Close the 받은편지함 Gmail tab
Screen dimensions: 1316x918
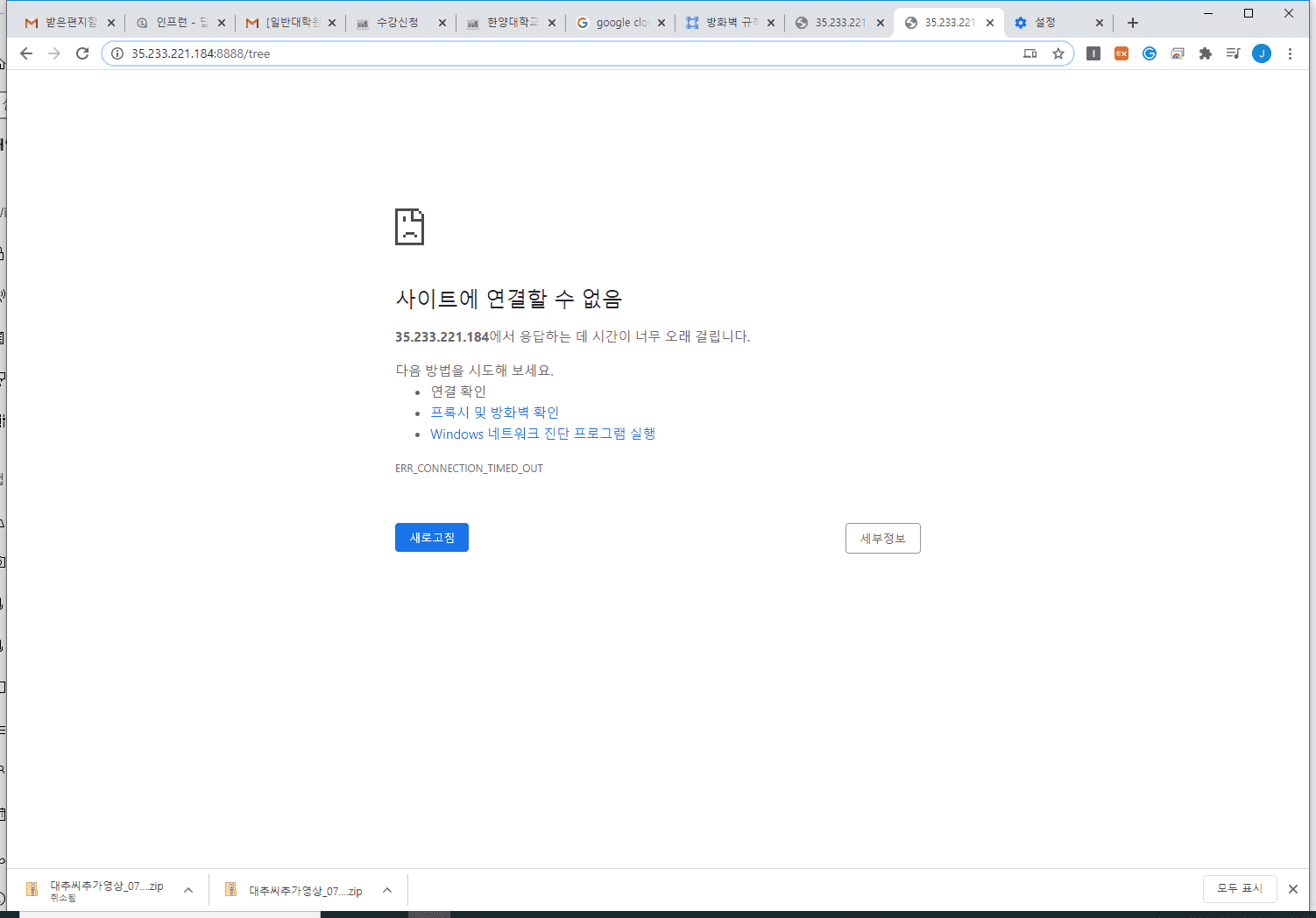[111, 23]
